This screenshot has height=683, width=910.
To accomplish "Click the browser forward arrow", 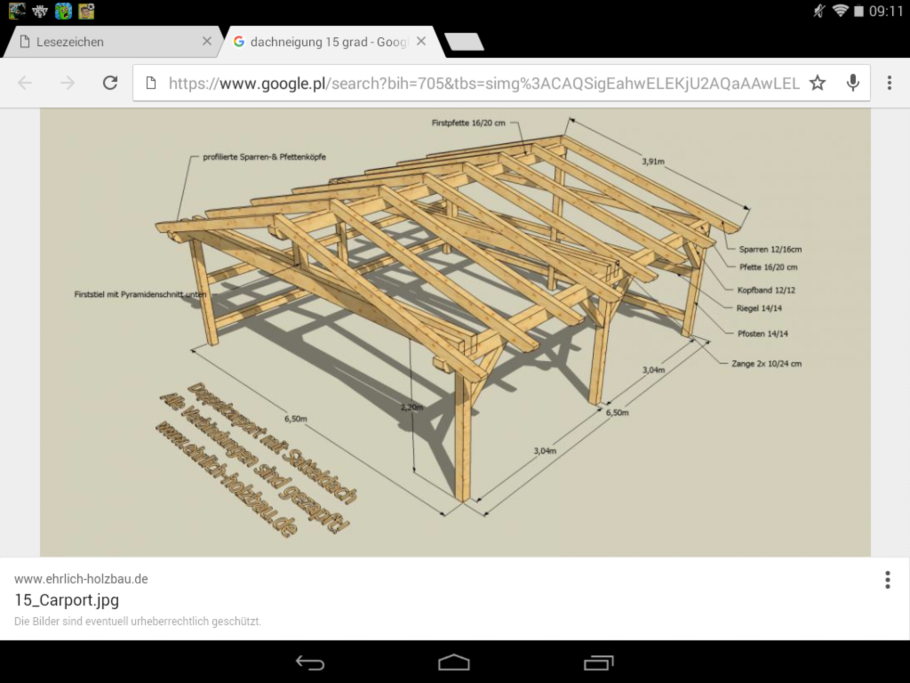I will click(x=67, y=83).
